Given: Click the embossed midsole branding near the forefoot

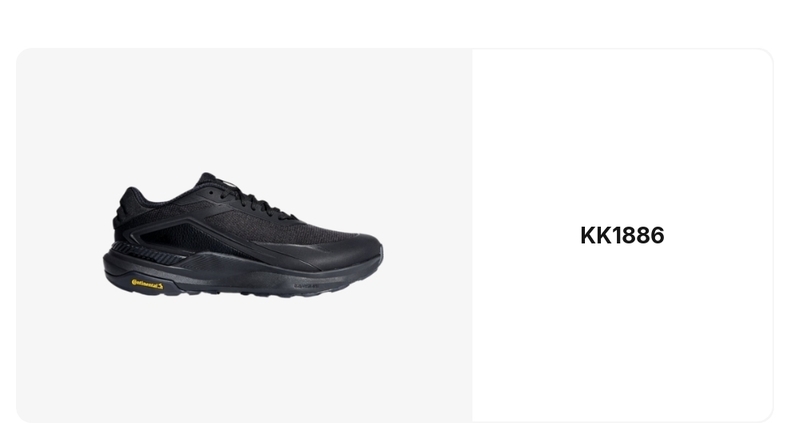Looking at the screenshot, I should 306,286.
